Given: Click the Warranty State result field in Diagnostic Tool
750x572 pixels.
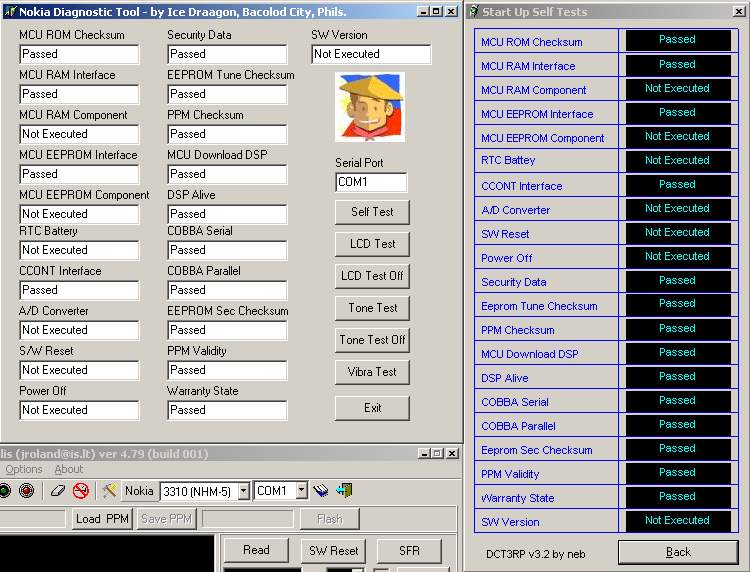Looking at the screenshot, I should pyautogui.click(x=227, y=410).
